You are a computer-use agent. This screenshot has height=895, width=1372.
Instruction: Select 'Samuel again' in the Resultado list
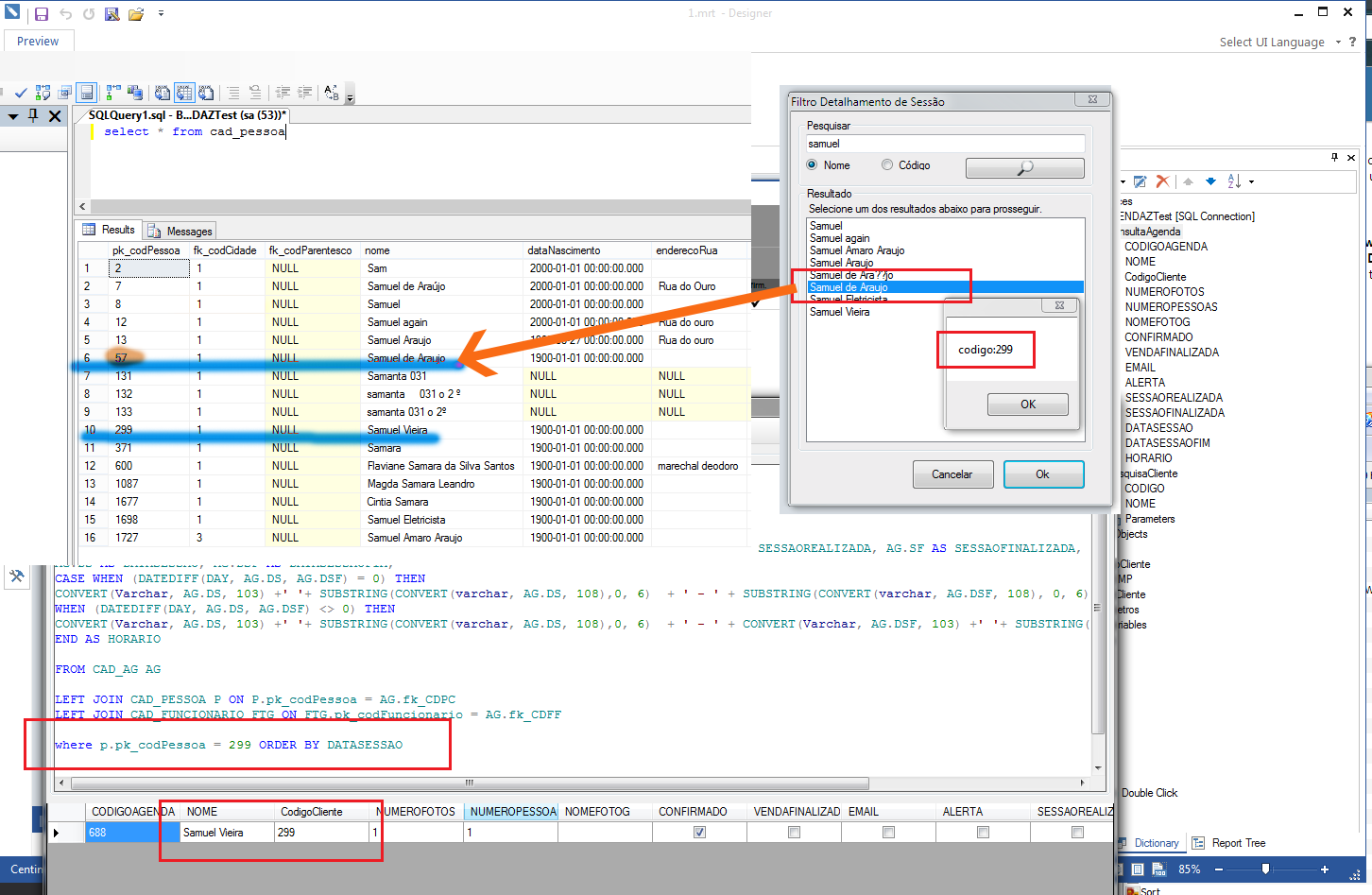[x=840, y=238]
